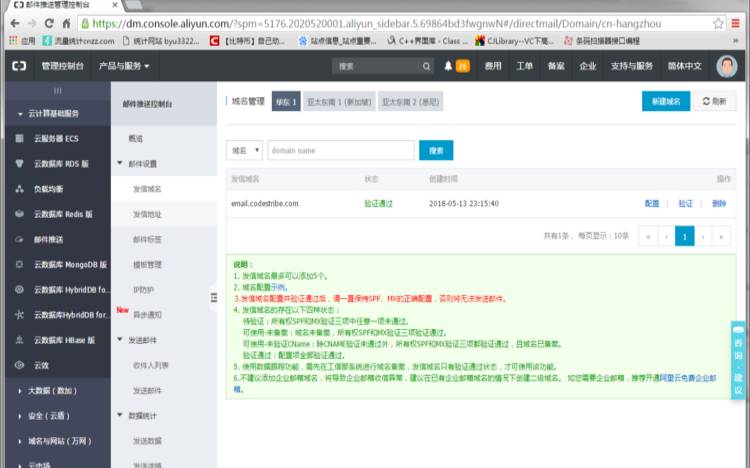Click the Aliyun logo icon in header
Image resolution: width=750 pixels, height=468 pixels.
(x=19, y=66)
